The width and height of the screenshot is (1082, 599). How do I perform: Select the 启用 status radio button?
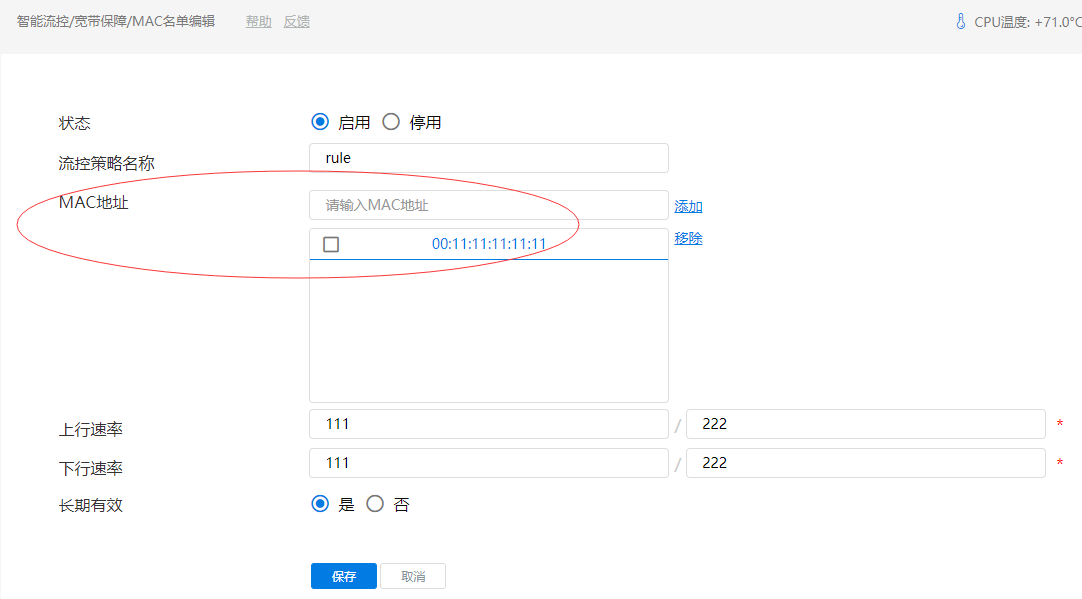click(x=319, y=122)
